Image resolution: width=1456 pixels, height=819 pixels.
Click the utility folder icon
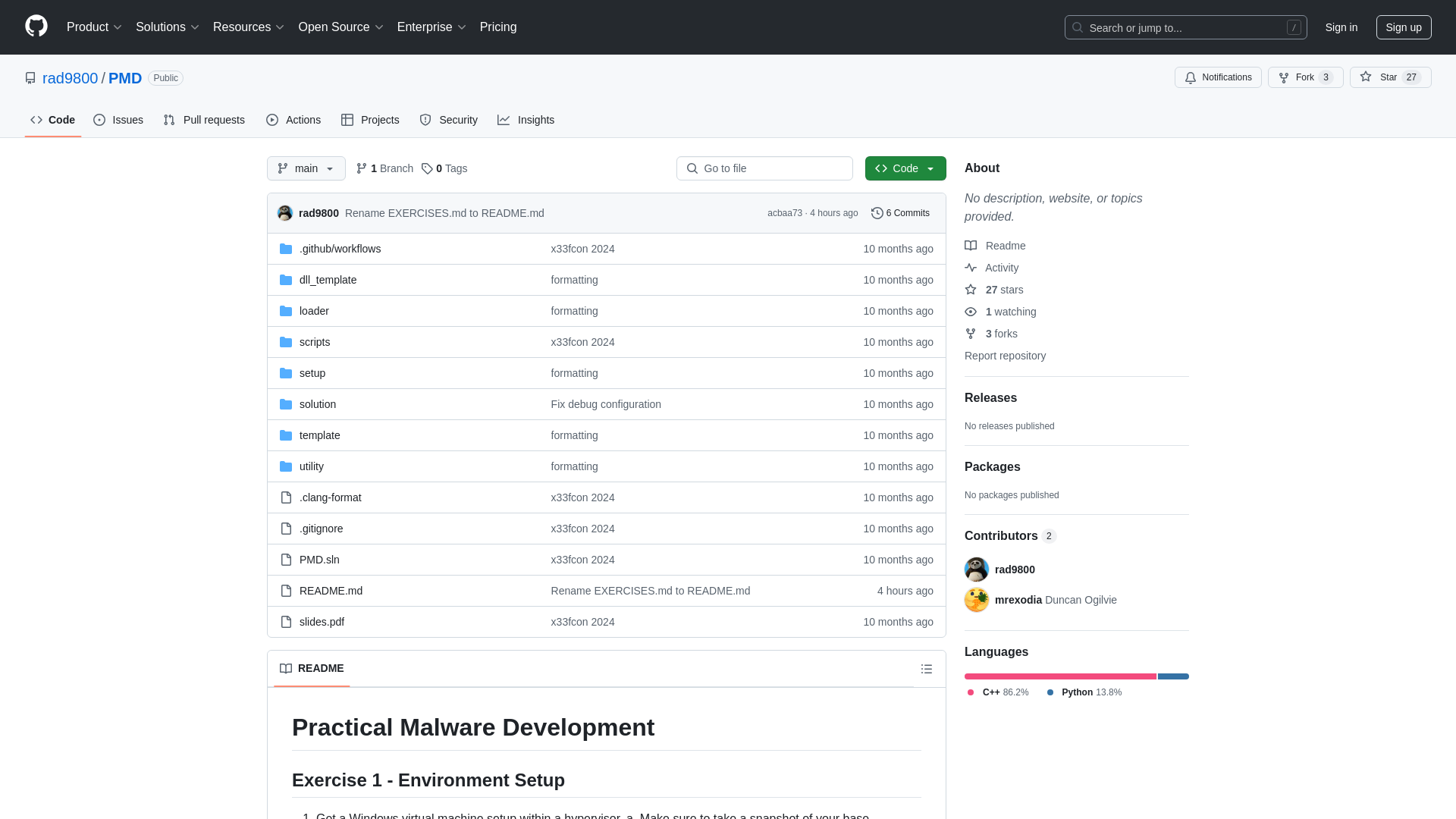[x=286, y=466]
